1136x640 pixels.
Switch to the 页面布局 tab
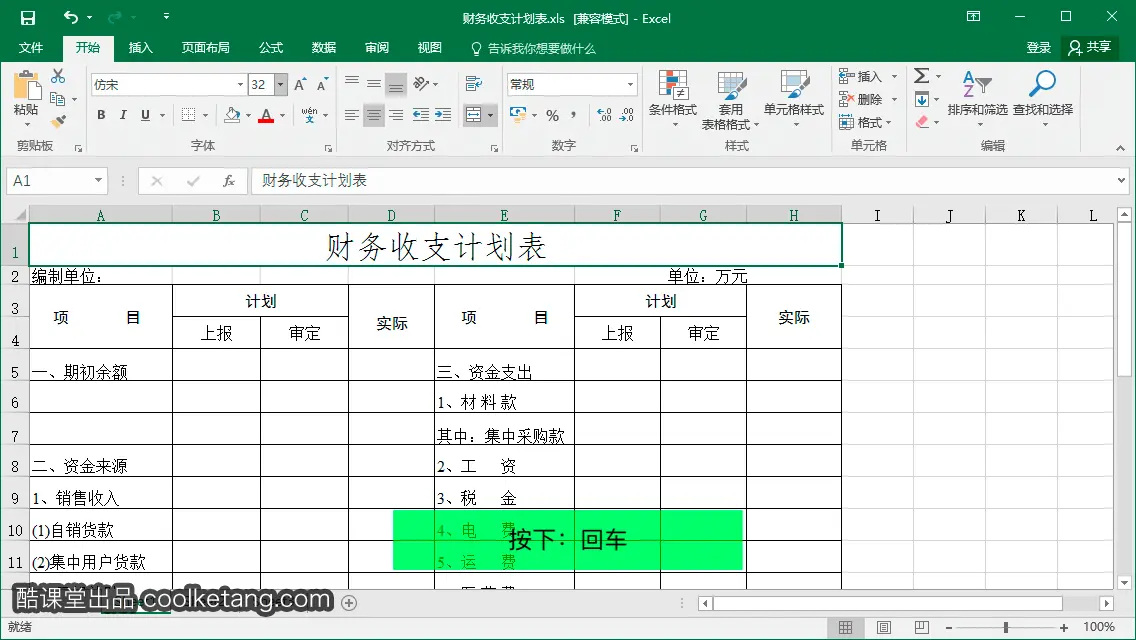click(206, 48)
